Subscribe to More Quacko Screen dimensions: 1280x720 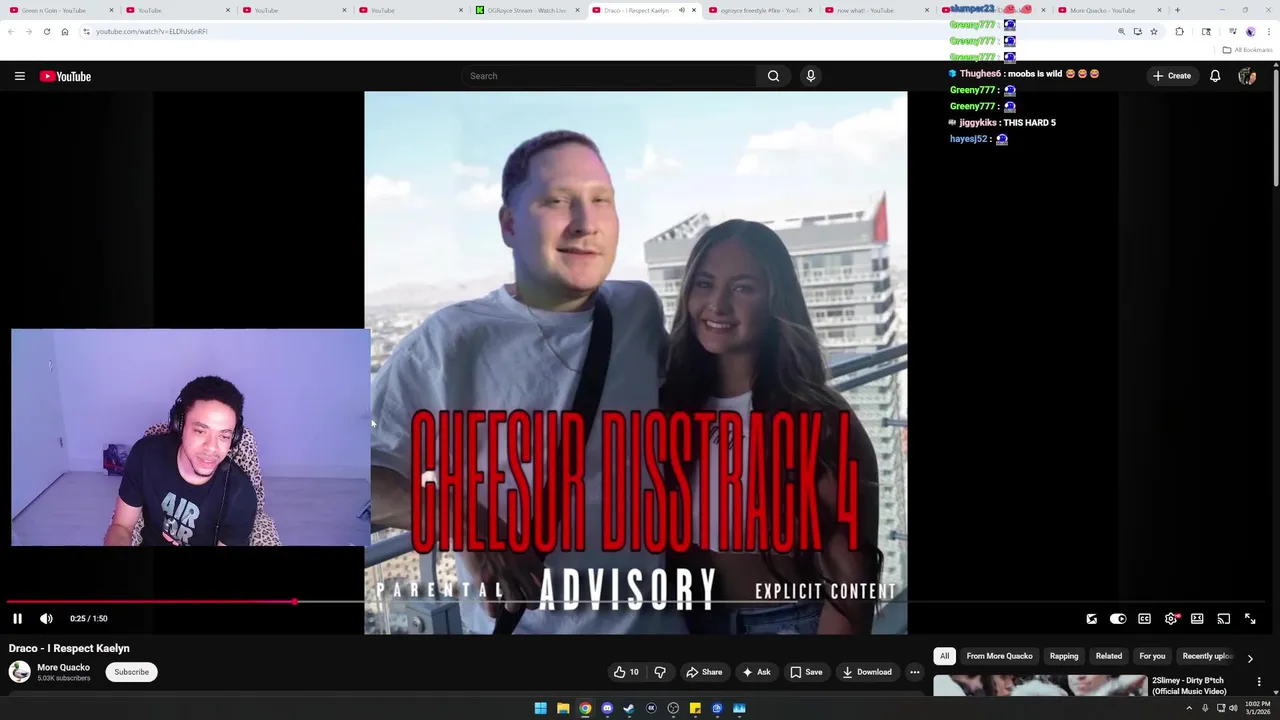(x=131, y=672)
